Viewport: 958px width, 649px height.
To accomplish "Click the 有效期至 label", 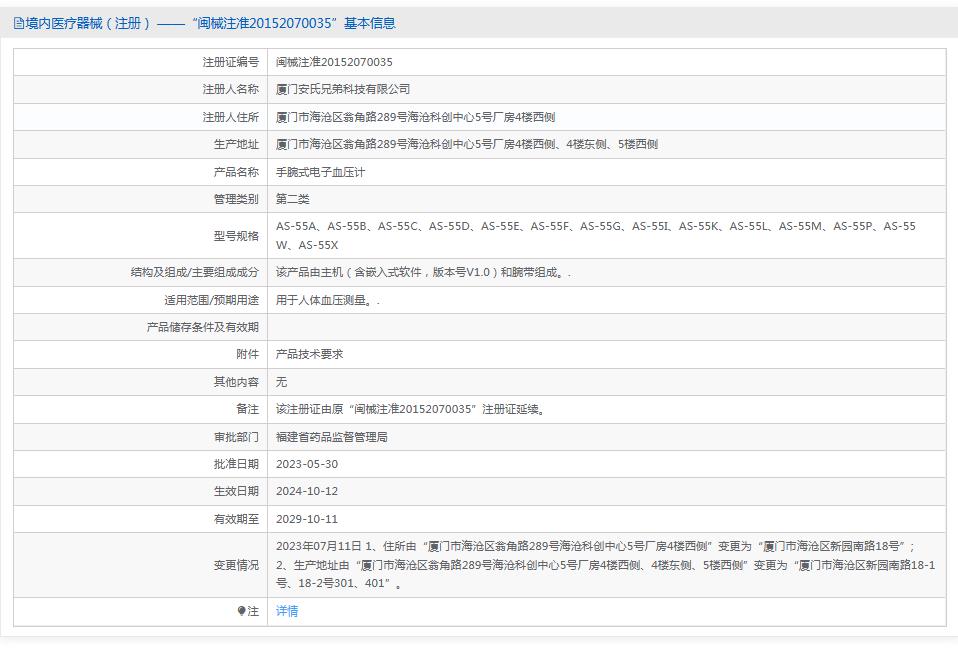I will tap(236, 519).
